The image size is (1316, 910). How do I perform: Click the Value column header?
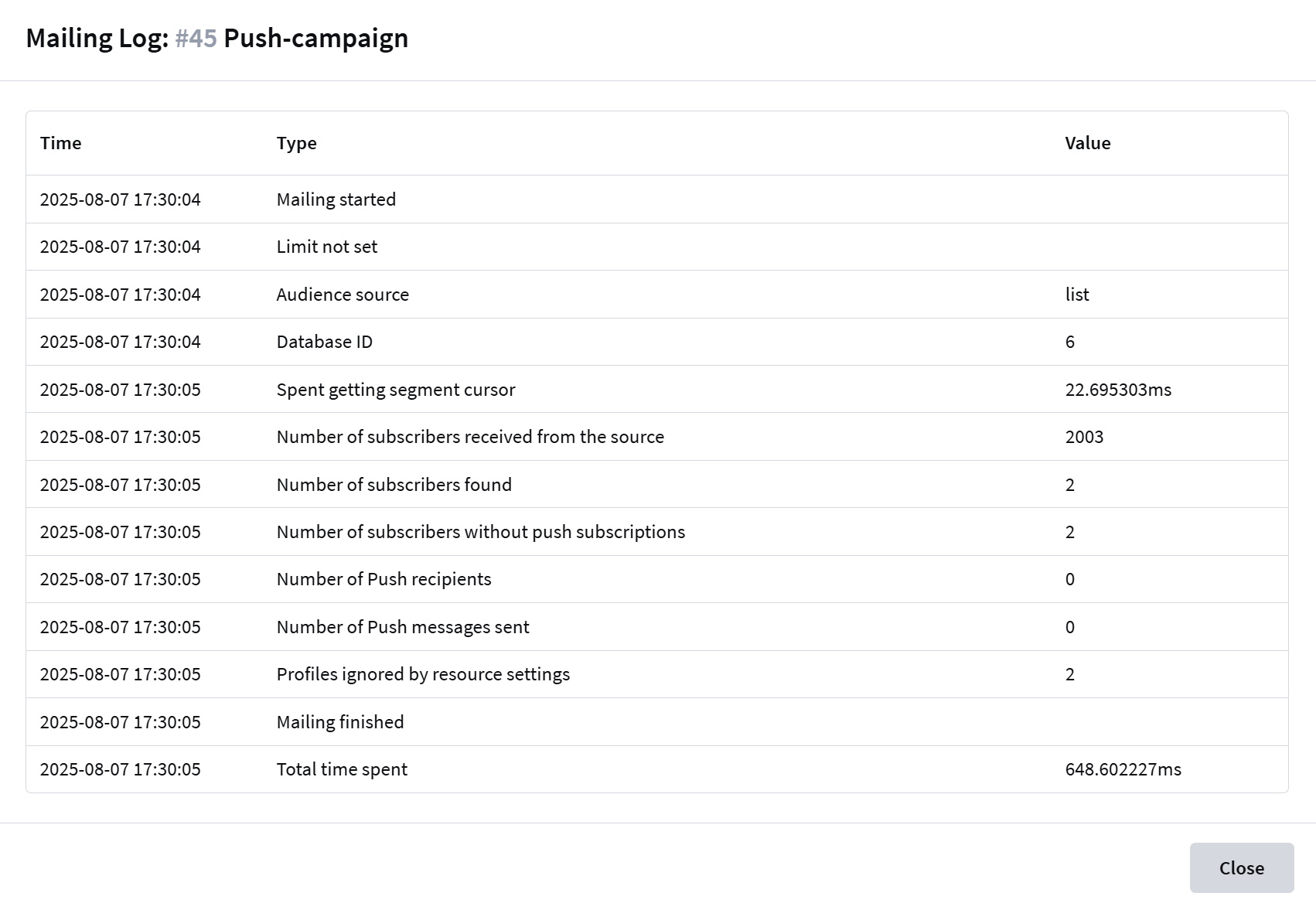click(1087, 143)
